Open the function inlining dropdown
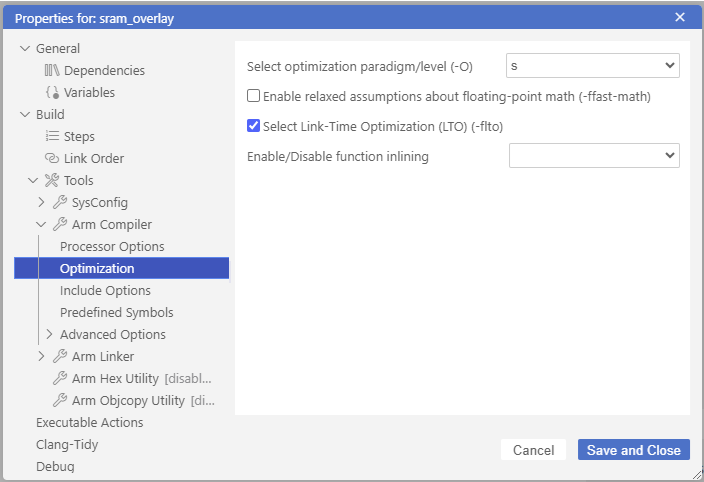Viewport: 704px width, 482px height. click(x=594, y=155)
